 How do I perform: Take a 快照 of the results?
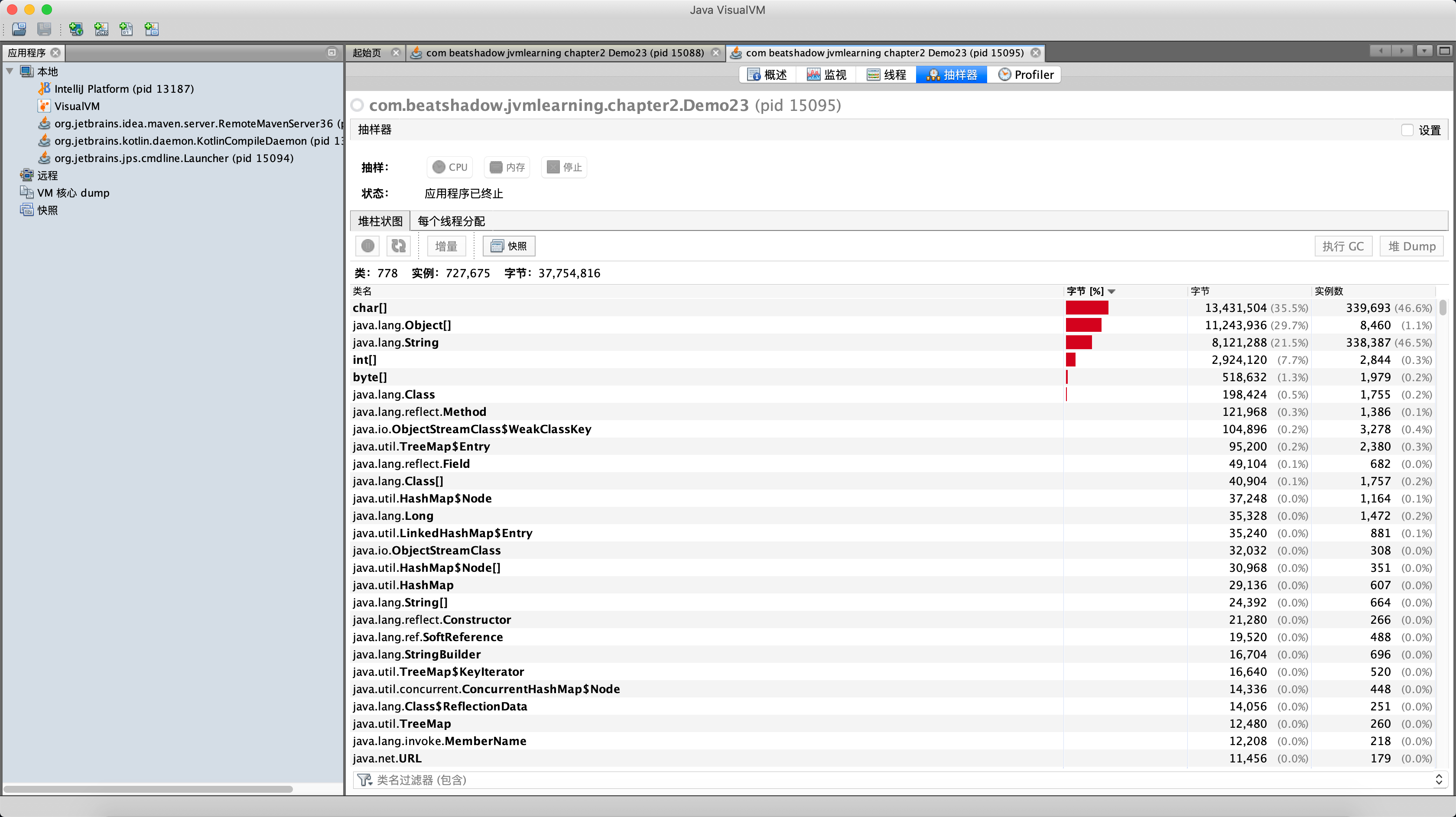[509, 246]
